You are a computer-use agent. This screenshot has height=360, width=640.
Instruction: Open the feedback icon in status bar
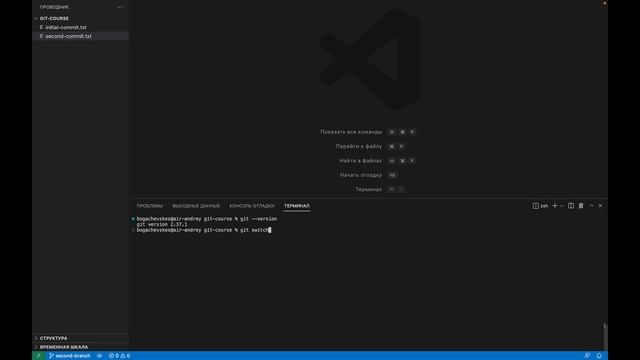click(x=587, y=356)
